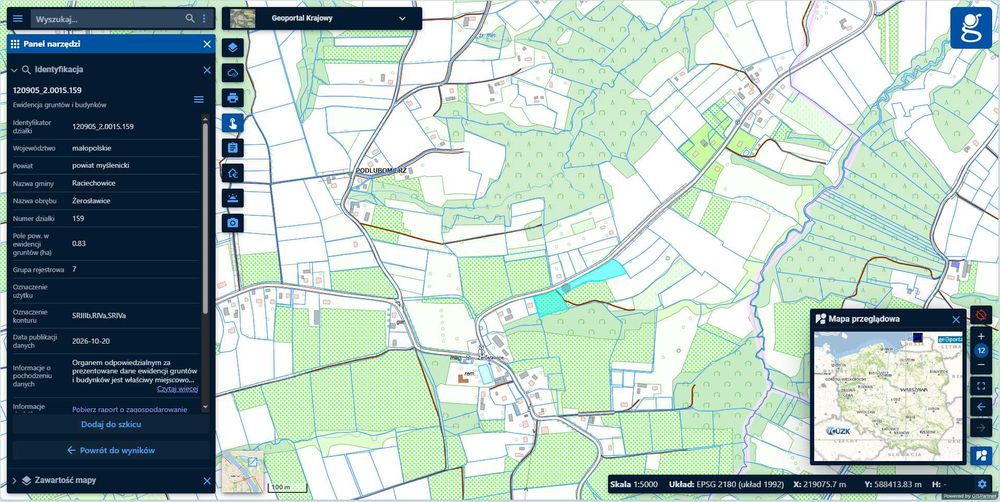
Task: Open the hamburger main menu
Action: (17, 18)
